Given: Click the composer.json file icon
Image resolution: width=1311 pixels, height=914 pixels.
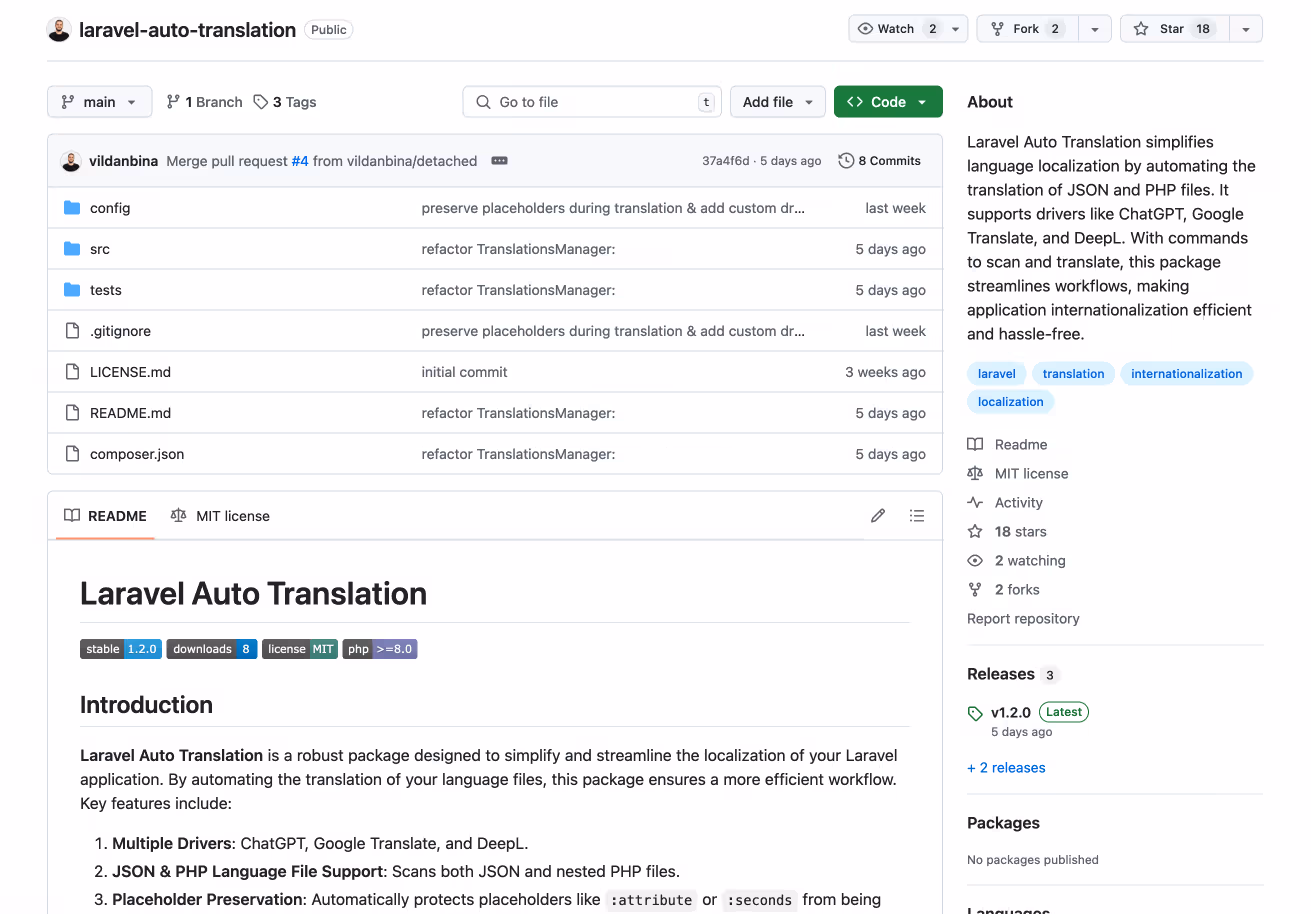Looking at the screenshot, I should point(72,454).
